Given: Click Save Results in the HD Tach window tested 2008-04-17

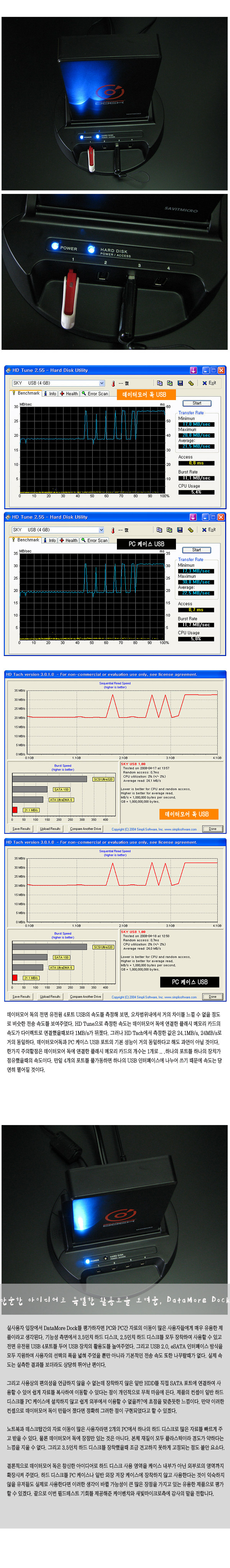Looking at the screenshot, I should (x=21, y=828).
